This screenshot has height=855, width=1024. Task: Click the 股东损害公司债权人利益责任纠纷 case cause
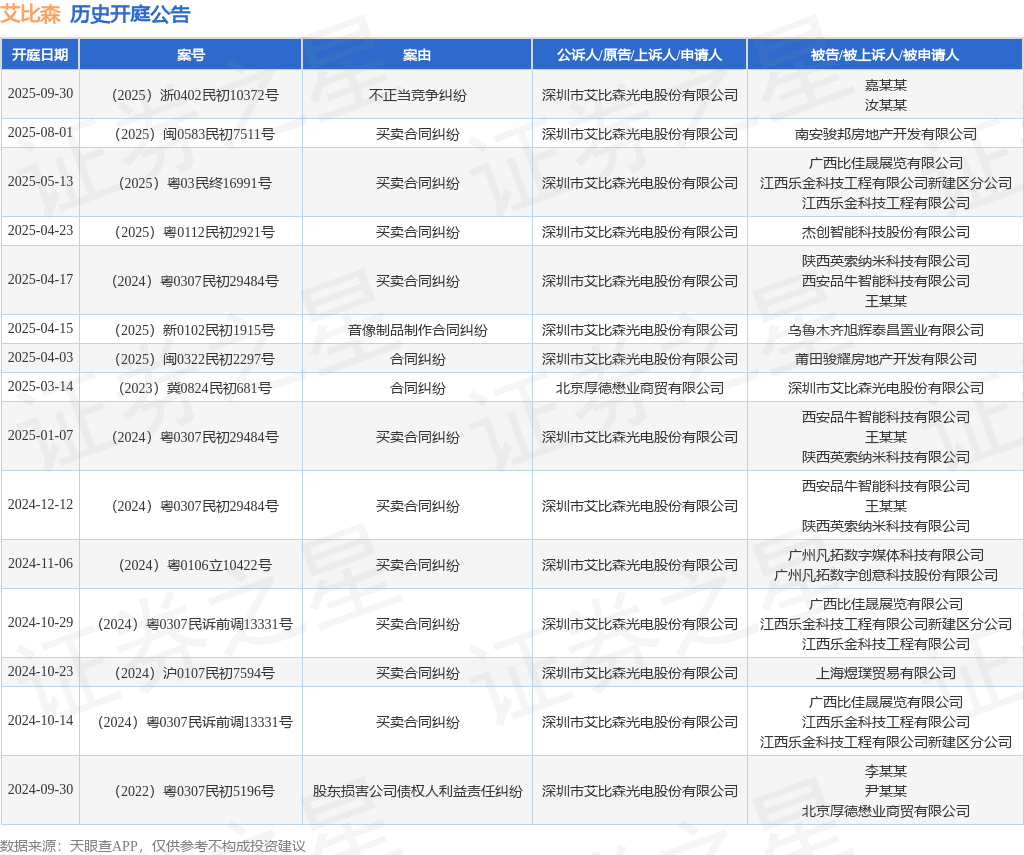tap(417, 791)
